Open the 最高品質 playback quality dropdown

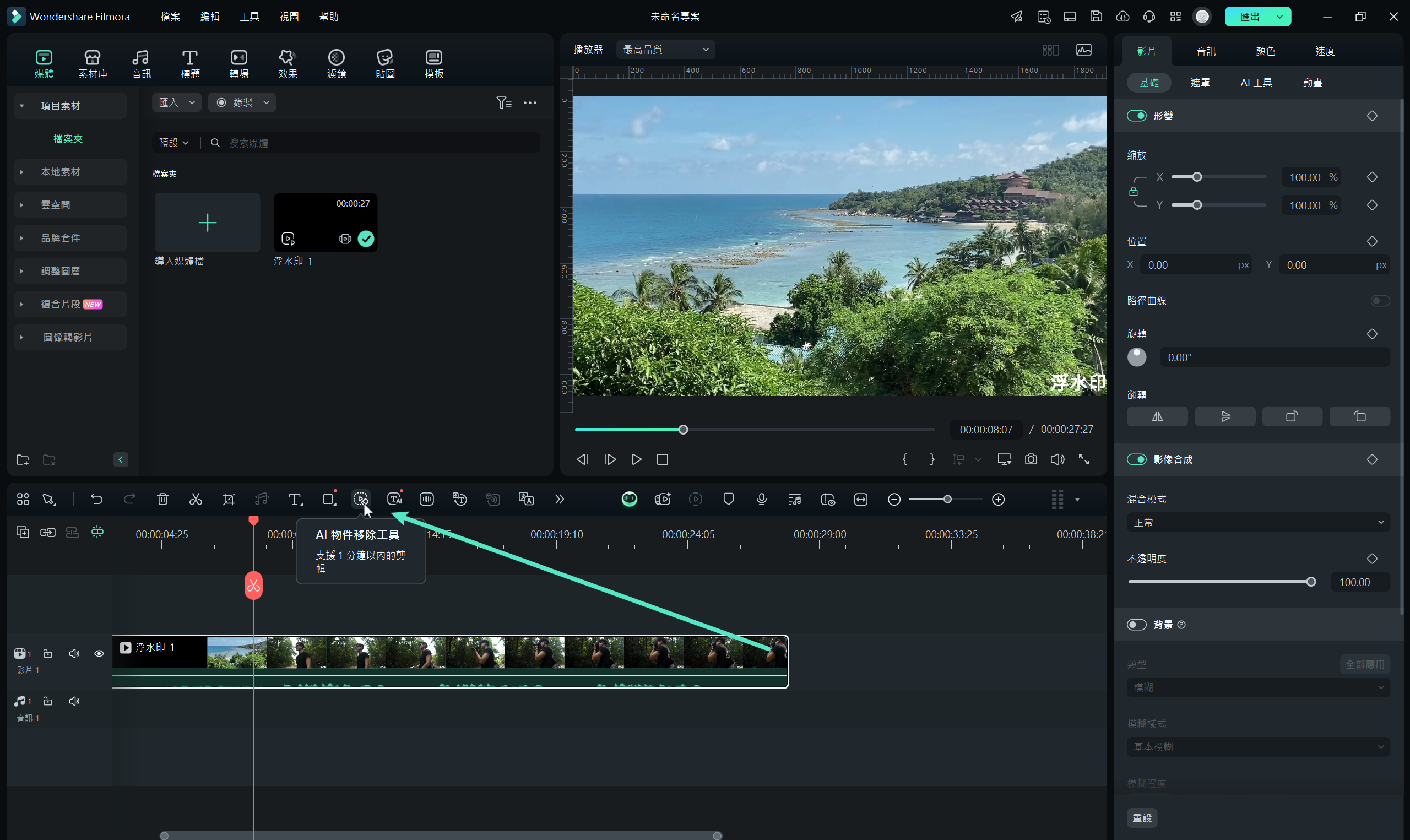[x=665, y=50]
